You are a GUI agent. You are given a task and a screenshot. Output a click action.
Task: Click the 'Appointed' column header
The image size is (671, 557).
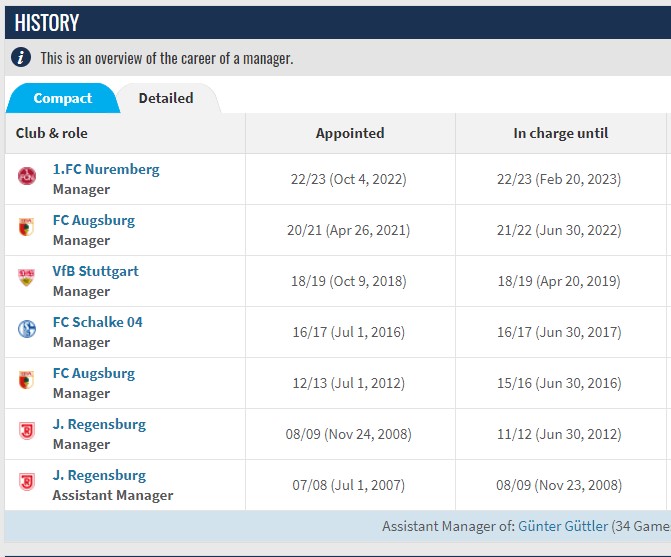350,133
